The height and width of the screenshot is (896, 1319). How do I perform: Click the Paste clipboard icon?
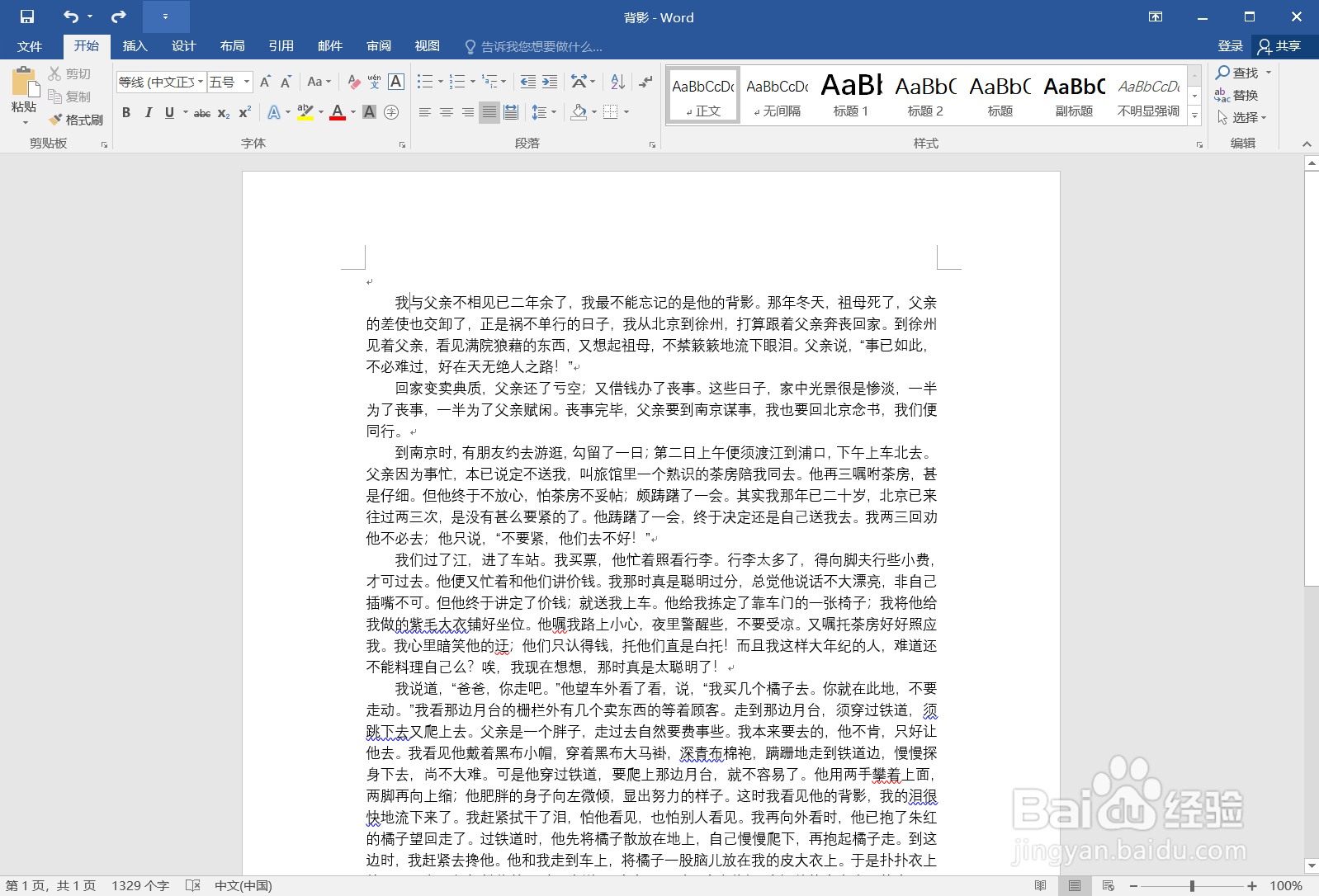coord(25,83)
